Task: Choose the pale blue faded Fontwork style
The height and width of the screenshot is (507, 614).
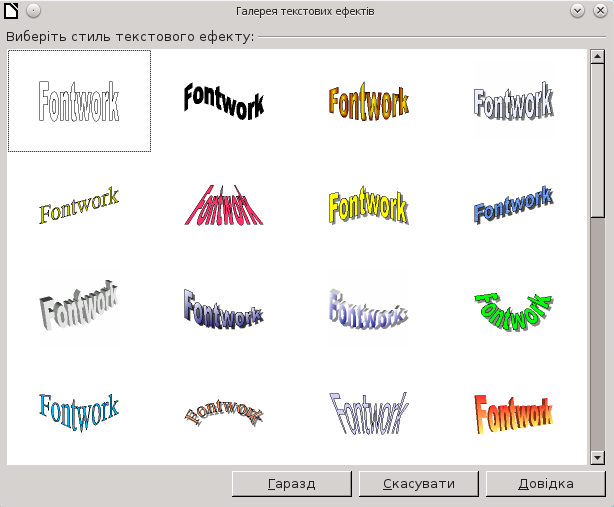Action: [369, 309]
